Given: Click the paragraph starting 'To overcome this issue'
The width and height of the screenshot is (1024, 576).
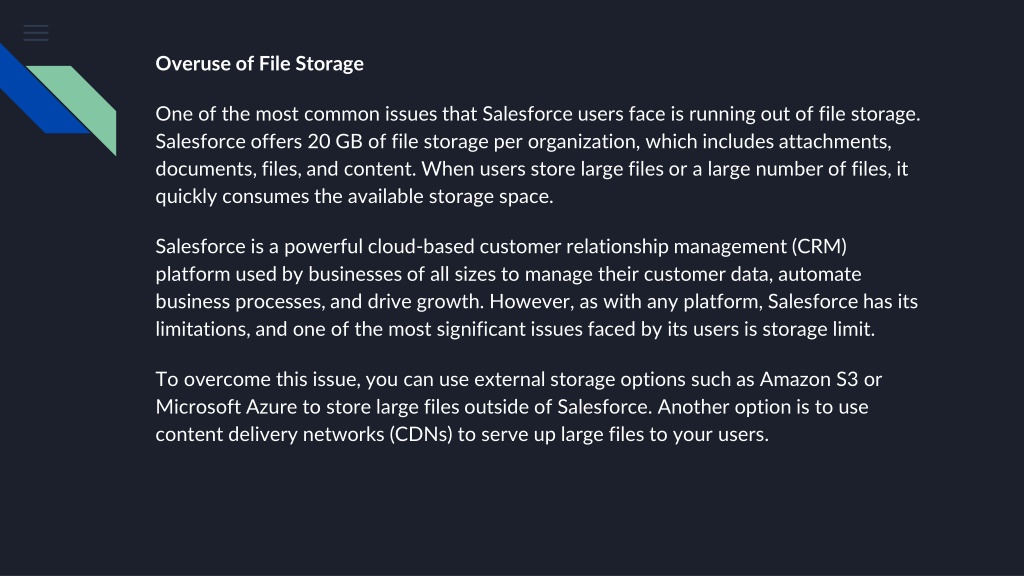Looking at the screenshot, I should click(x=519, y=406).
